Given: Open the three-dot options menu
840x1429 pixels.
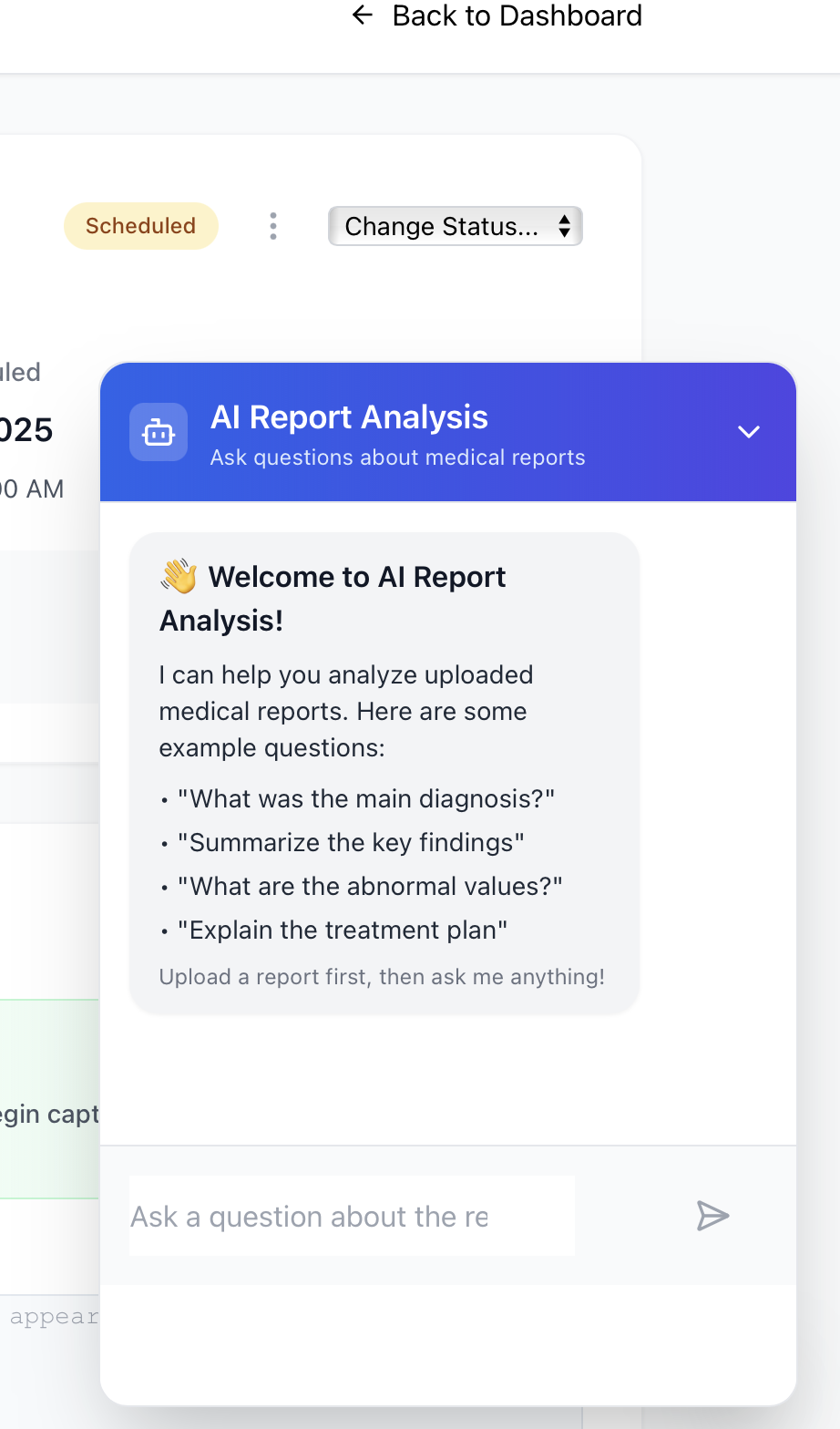Looking at the screenshot, I should (x=273, y=226).
